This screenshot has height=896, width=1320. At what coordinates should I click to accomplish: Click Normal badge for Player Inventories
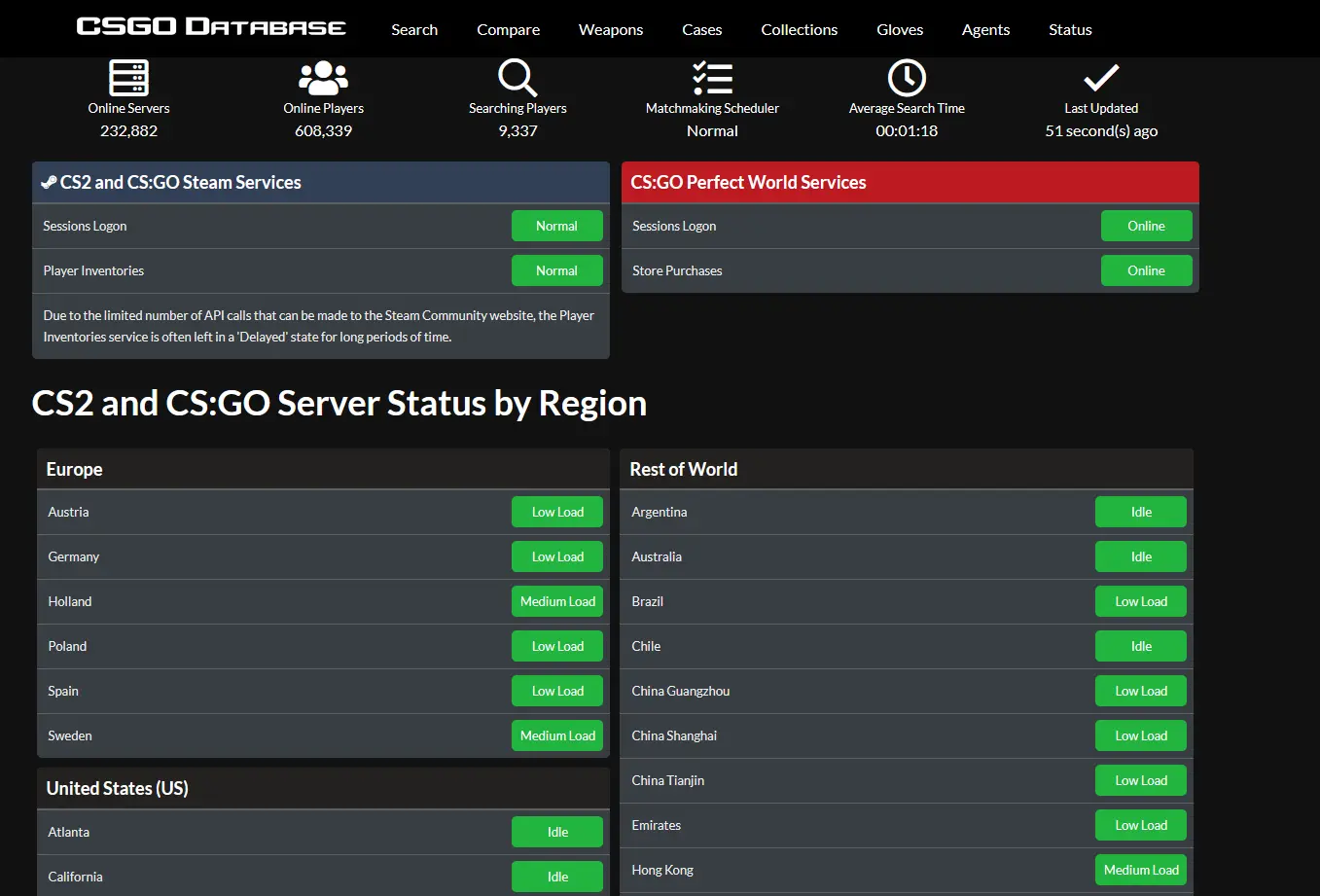click(557, 270)
